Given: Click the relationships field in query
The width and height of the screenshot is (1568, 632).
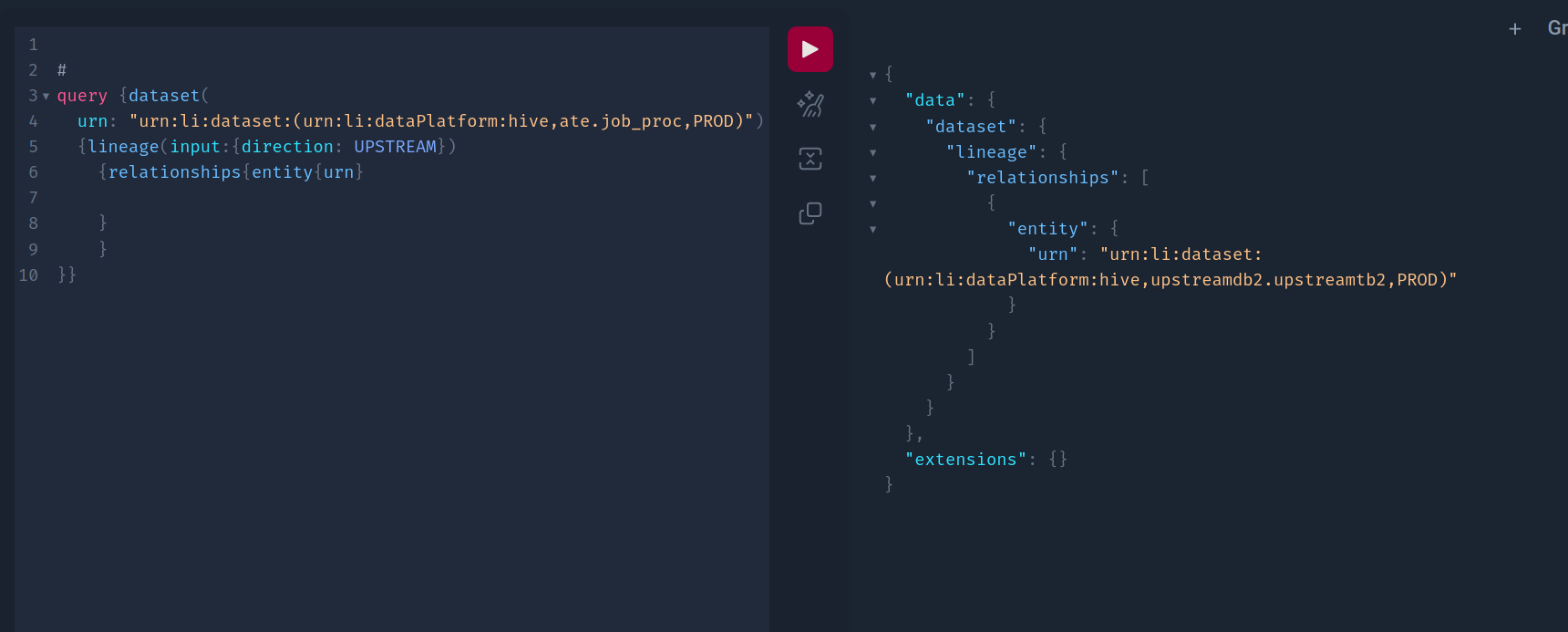Looking at the screenshot, I should (175, 172).
